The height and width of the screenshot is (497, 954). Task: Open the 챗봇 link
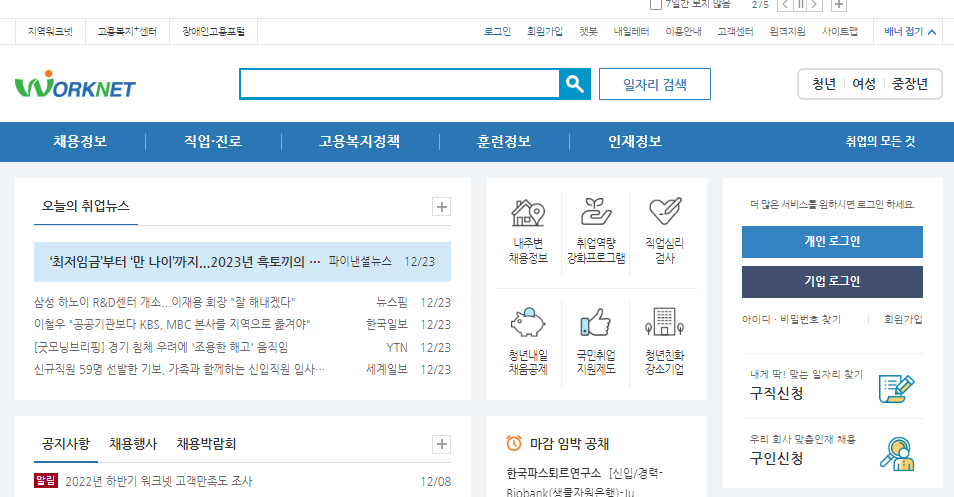point(588,32)
